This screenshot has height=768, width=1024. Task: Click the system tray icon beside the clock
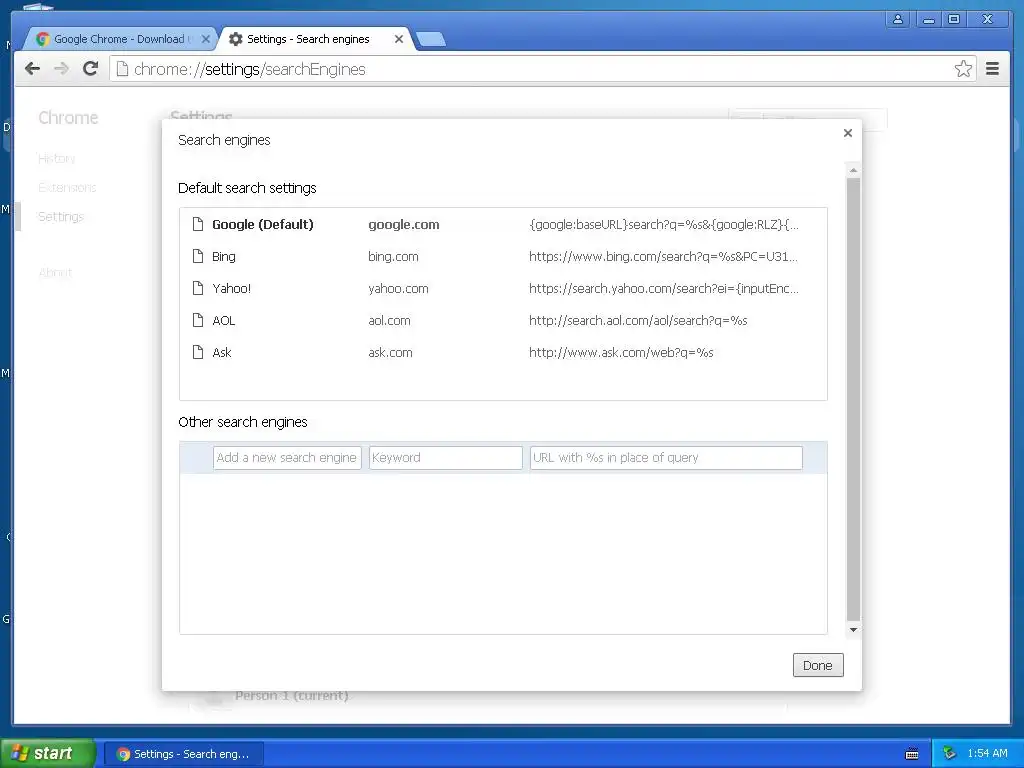point(950,754)
